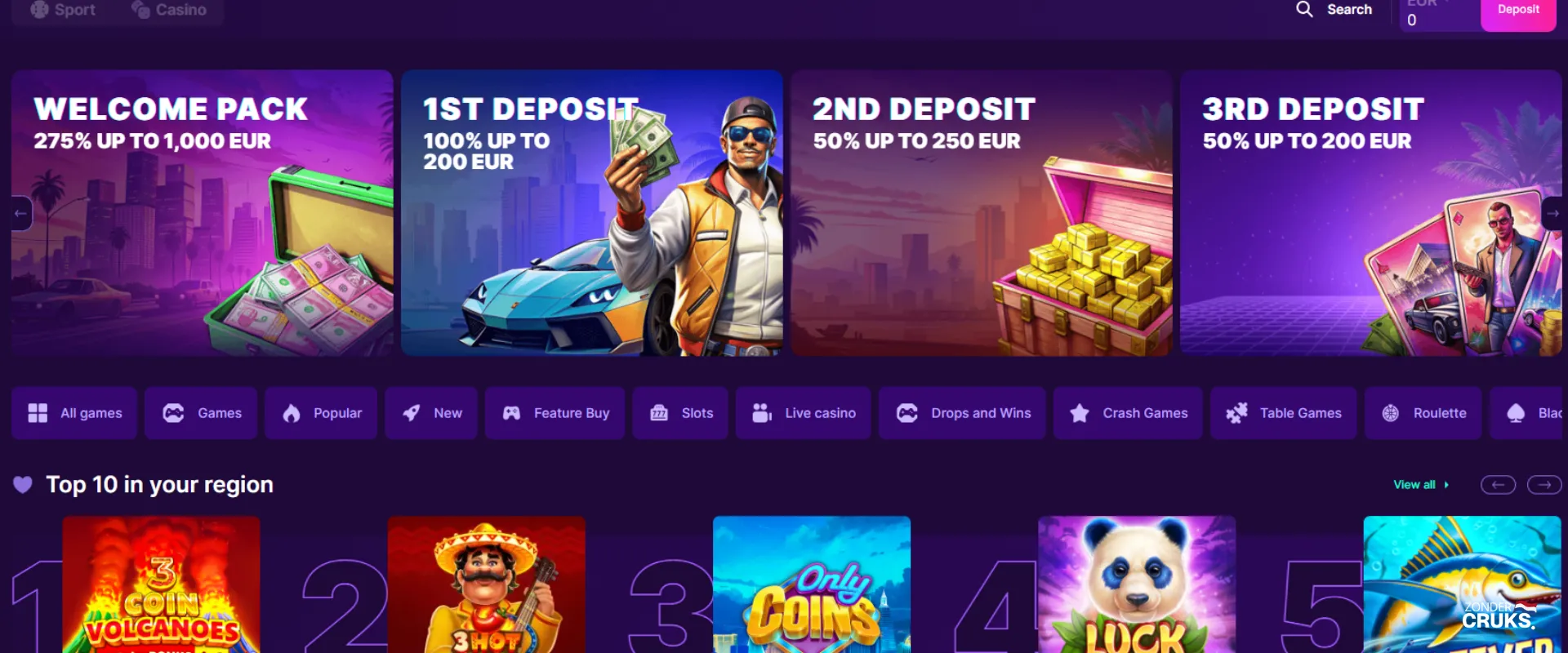
Task: Choose the Roulette wheel category
Action: [1423, 413]
